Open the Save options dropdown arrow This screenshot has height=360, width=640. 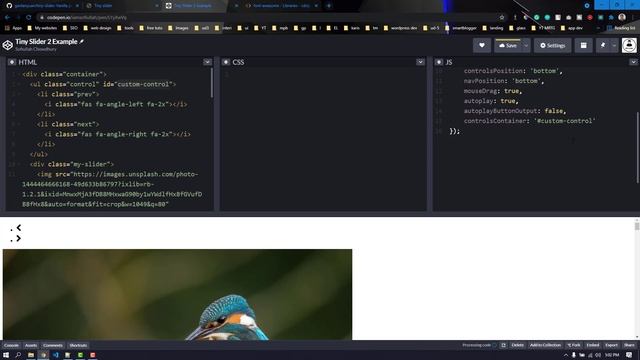(526, 45)
